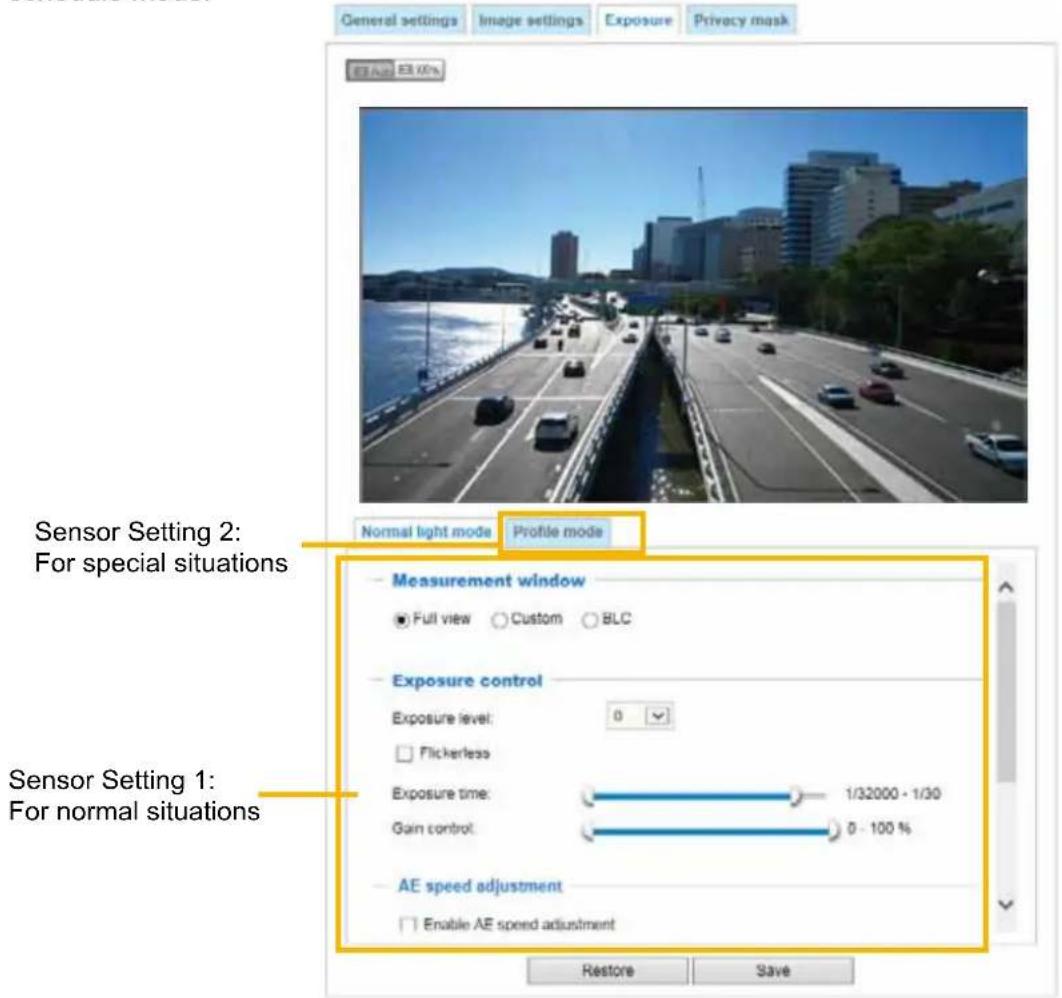1062x998 pixels.
Task: Click the Save button
Action: (x=773, y=971)
